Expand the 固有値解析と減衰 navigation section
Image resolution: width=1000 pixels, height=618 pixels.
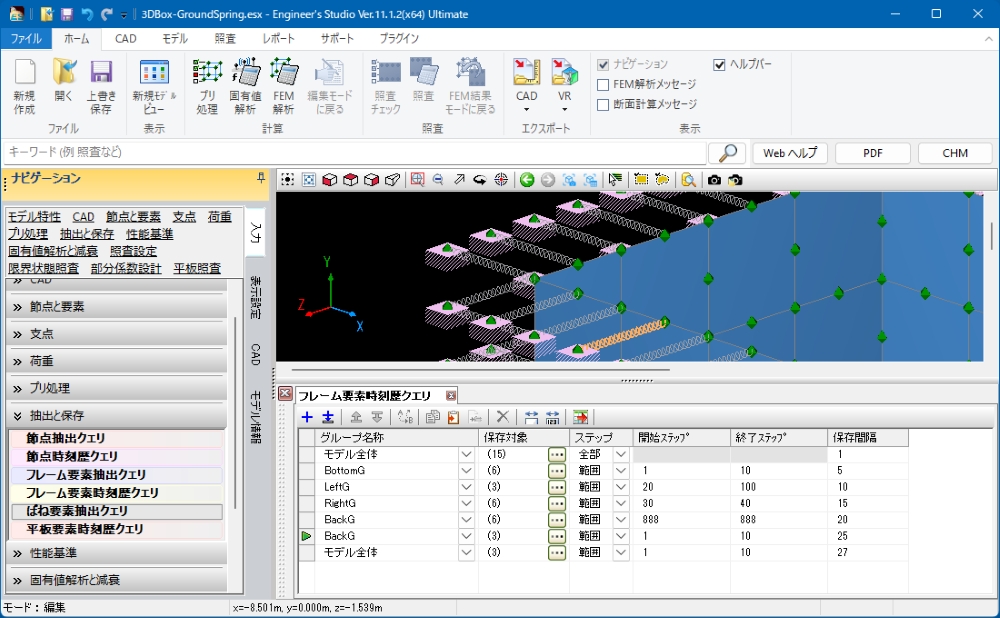click(x=117, y=580)
